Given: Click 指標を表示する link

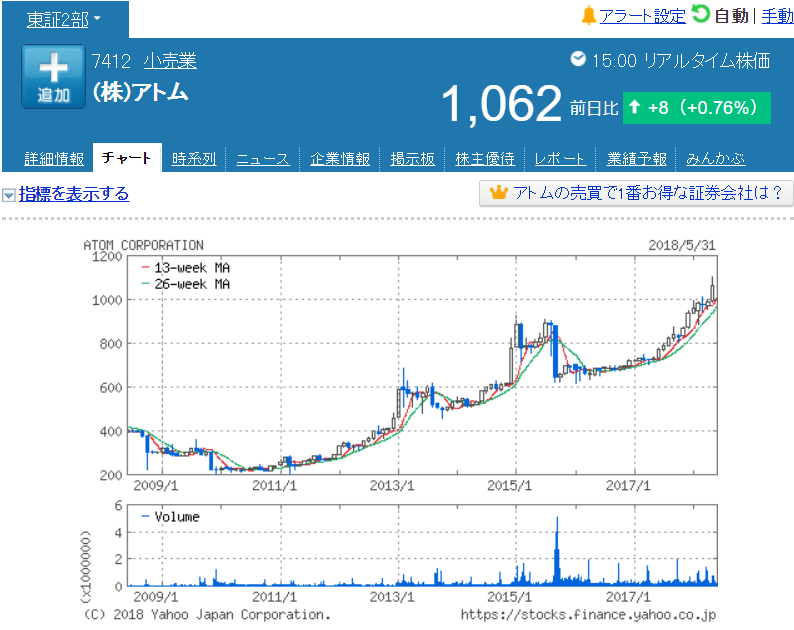Looking at the screenshot, I should click(x=74, y=194).
